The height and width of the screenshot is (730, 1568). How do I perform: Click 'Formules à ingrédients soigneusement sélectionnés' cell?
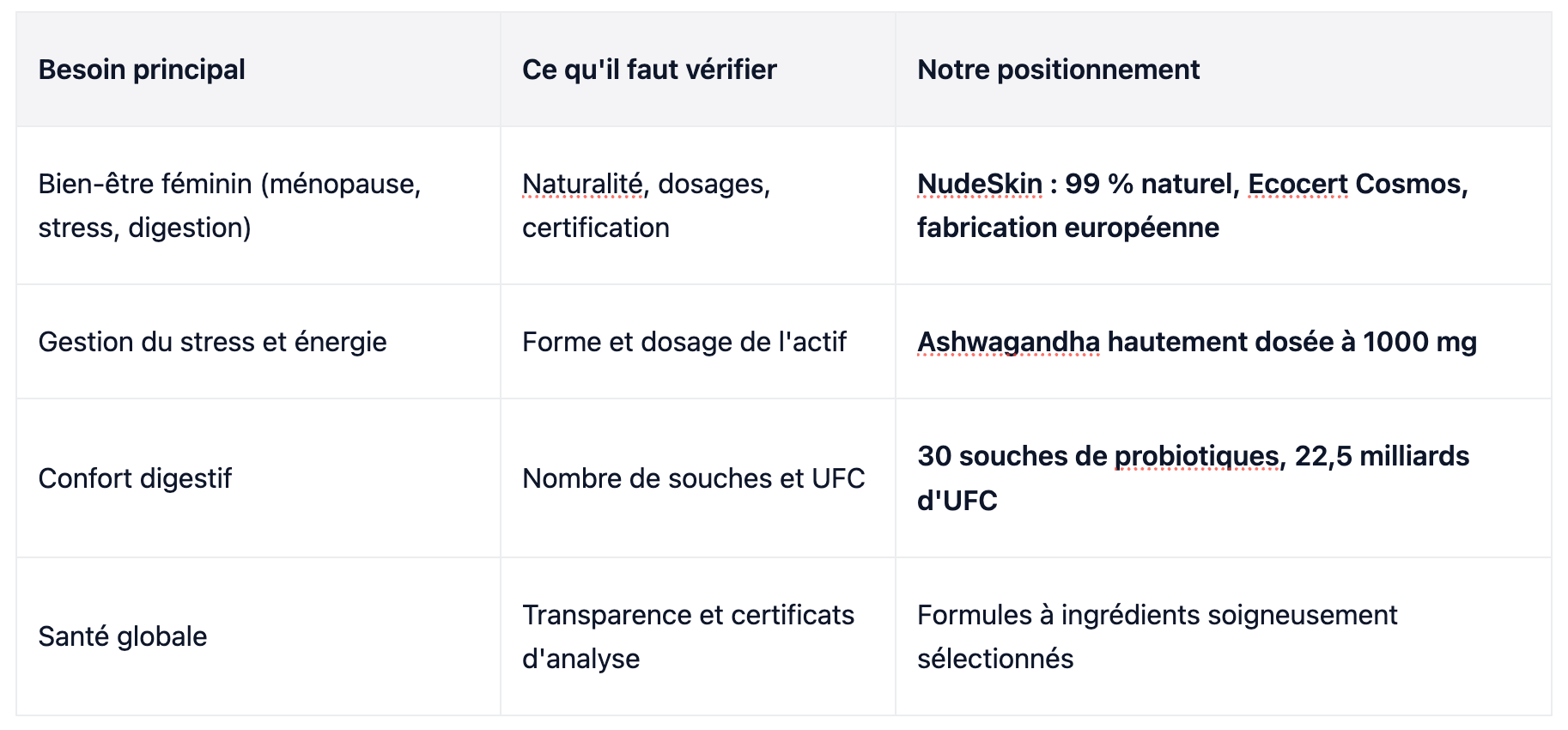1224,636
